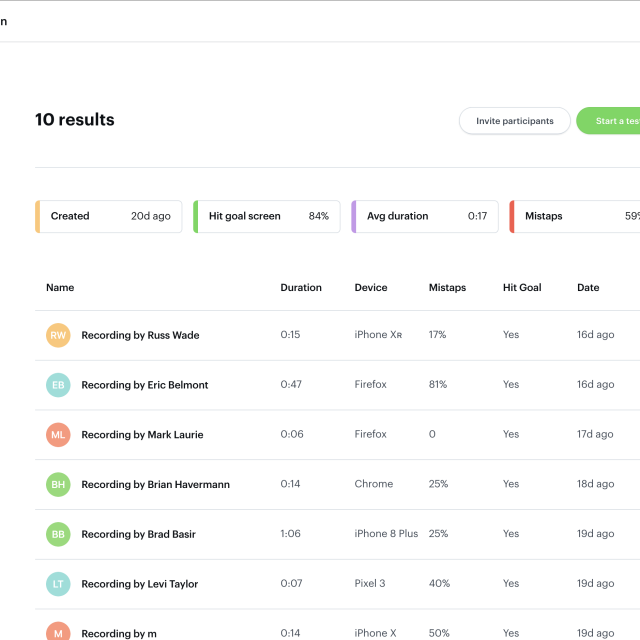Open Recording by Eric Belmont
This screenshot has height=640, width=640.
144,385
